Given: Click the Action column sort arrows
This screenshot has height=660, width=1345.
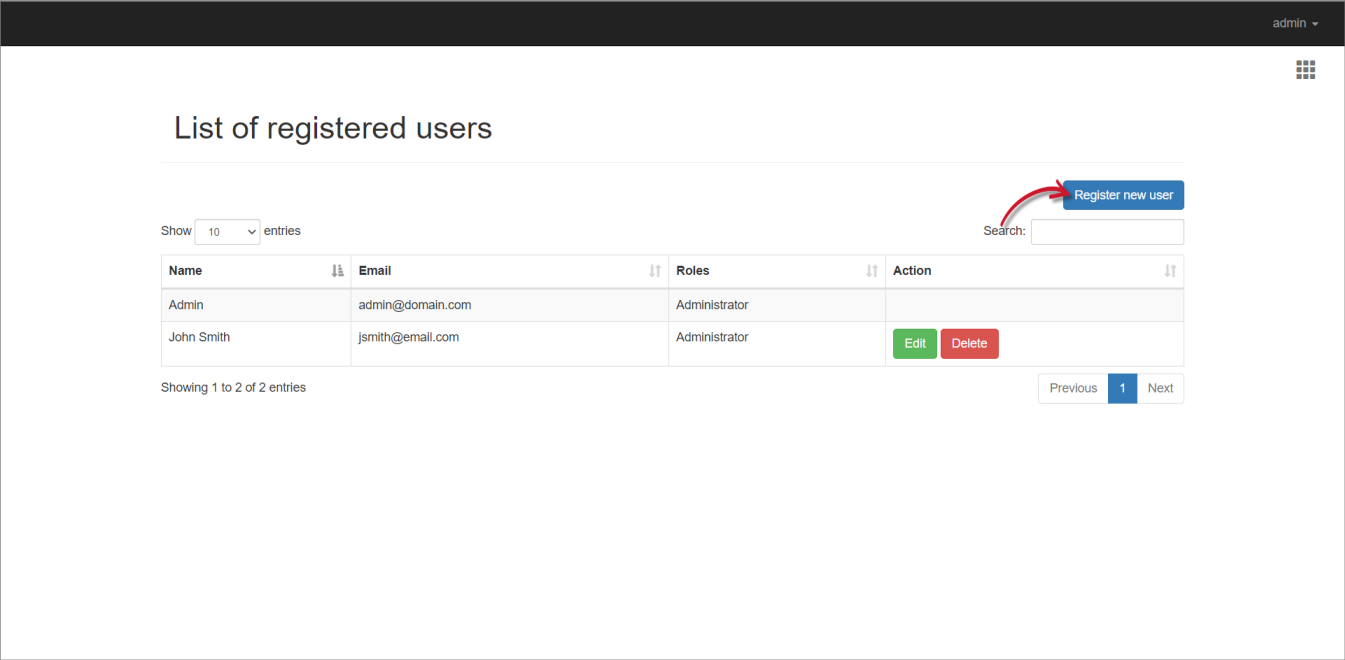Looking at the screenshot, I should click(x=1170, y=271).
